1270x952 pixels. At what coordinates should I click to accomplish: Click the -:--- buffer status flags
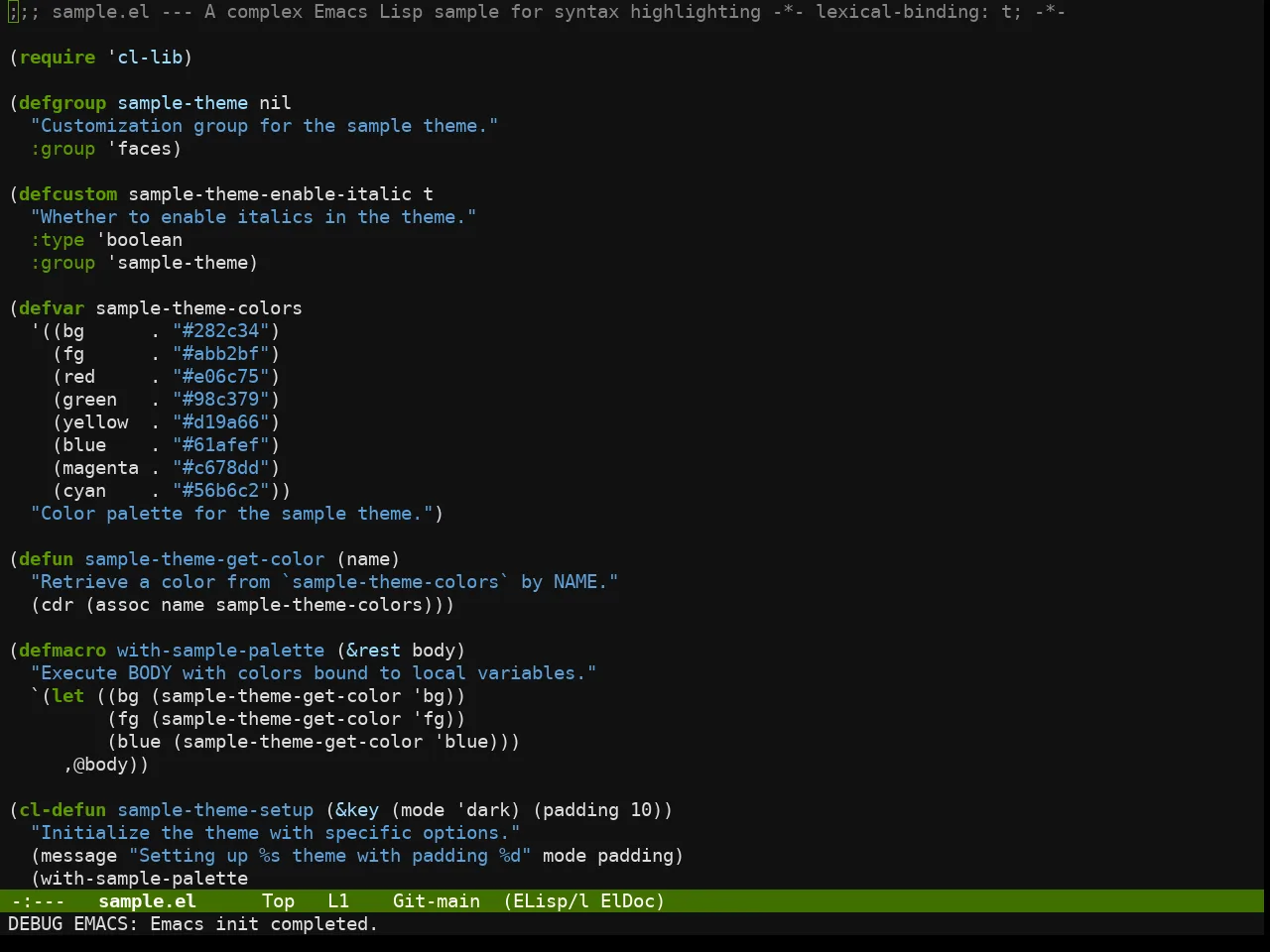(38, 901)
